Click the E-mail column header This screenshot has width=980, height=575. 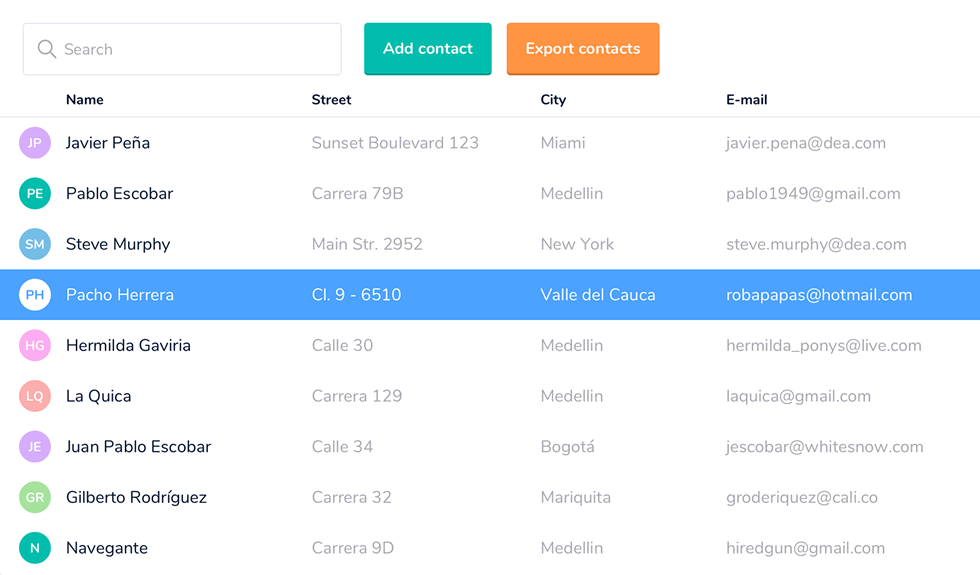point(746,100)
